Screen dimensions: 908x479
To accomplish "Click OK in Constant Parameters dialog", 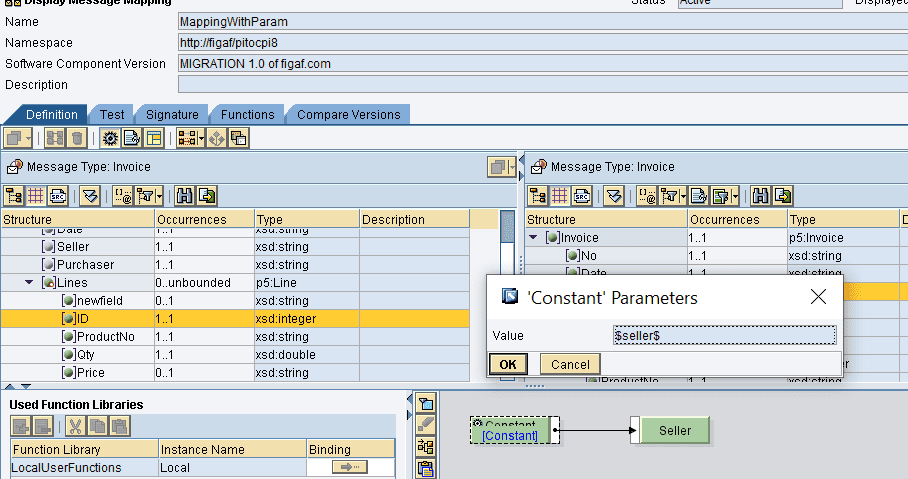I will click(508, 364).
